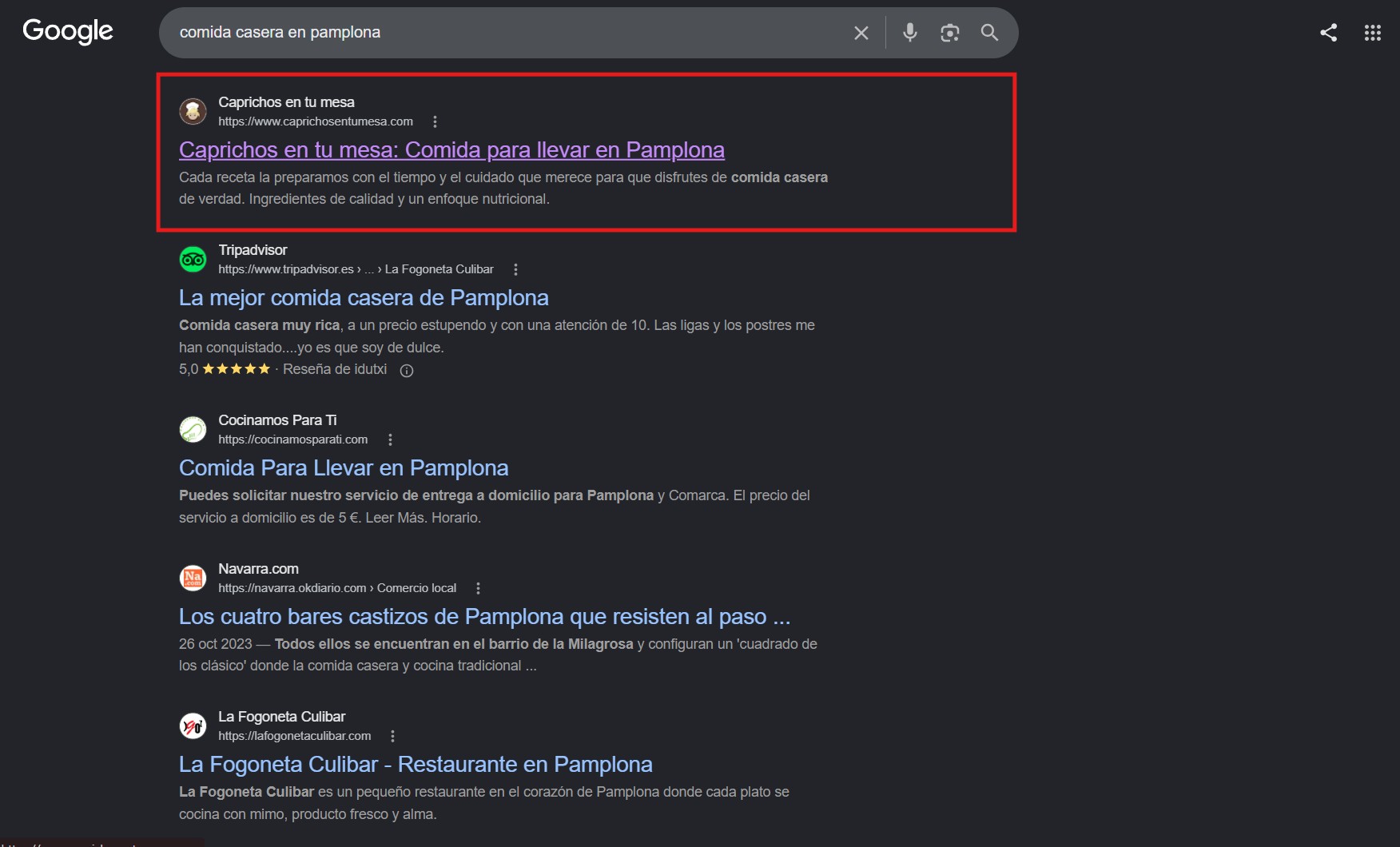The width and height of the screenshot is (1400, 847).
Task: Submit search with the magnifier icon
Action: (x=989, y=33)
